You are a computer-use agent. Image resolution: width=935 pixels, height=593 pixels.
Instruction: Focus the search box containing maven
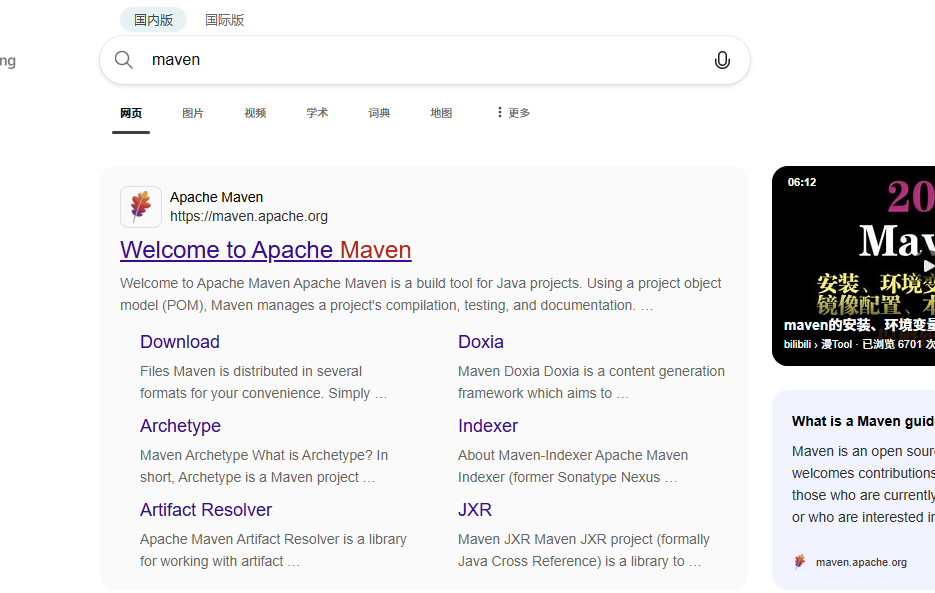tap(425, 60)
